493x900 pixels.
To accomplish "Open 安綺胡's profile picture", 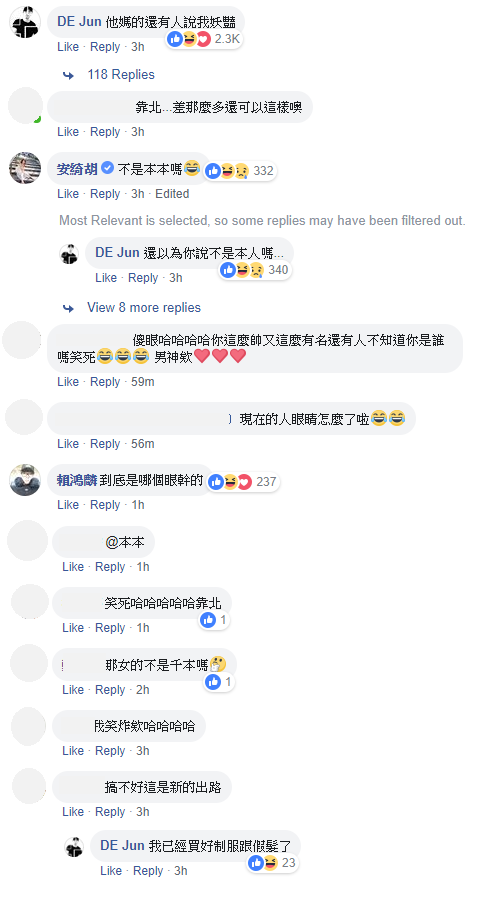I will tap(25, 168).
